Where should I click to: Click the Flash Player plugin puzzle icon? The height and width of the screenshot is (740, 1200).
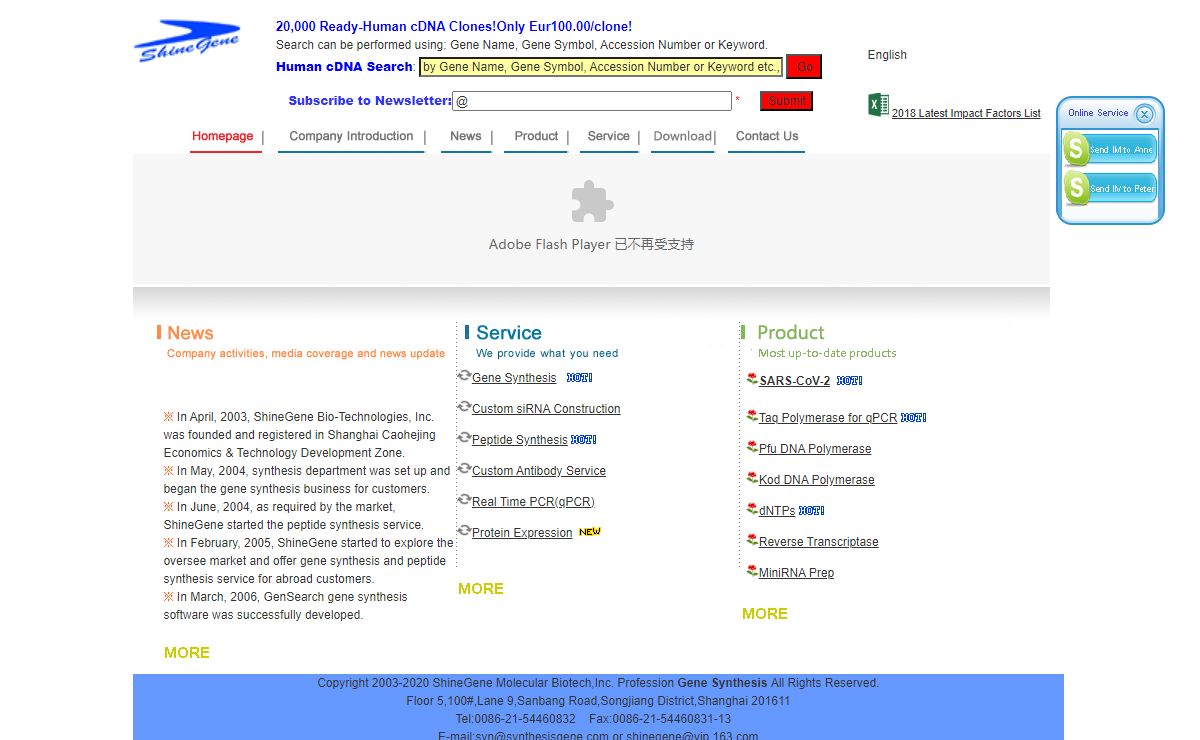pos(592,201)
